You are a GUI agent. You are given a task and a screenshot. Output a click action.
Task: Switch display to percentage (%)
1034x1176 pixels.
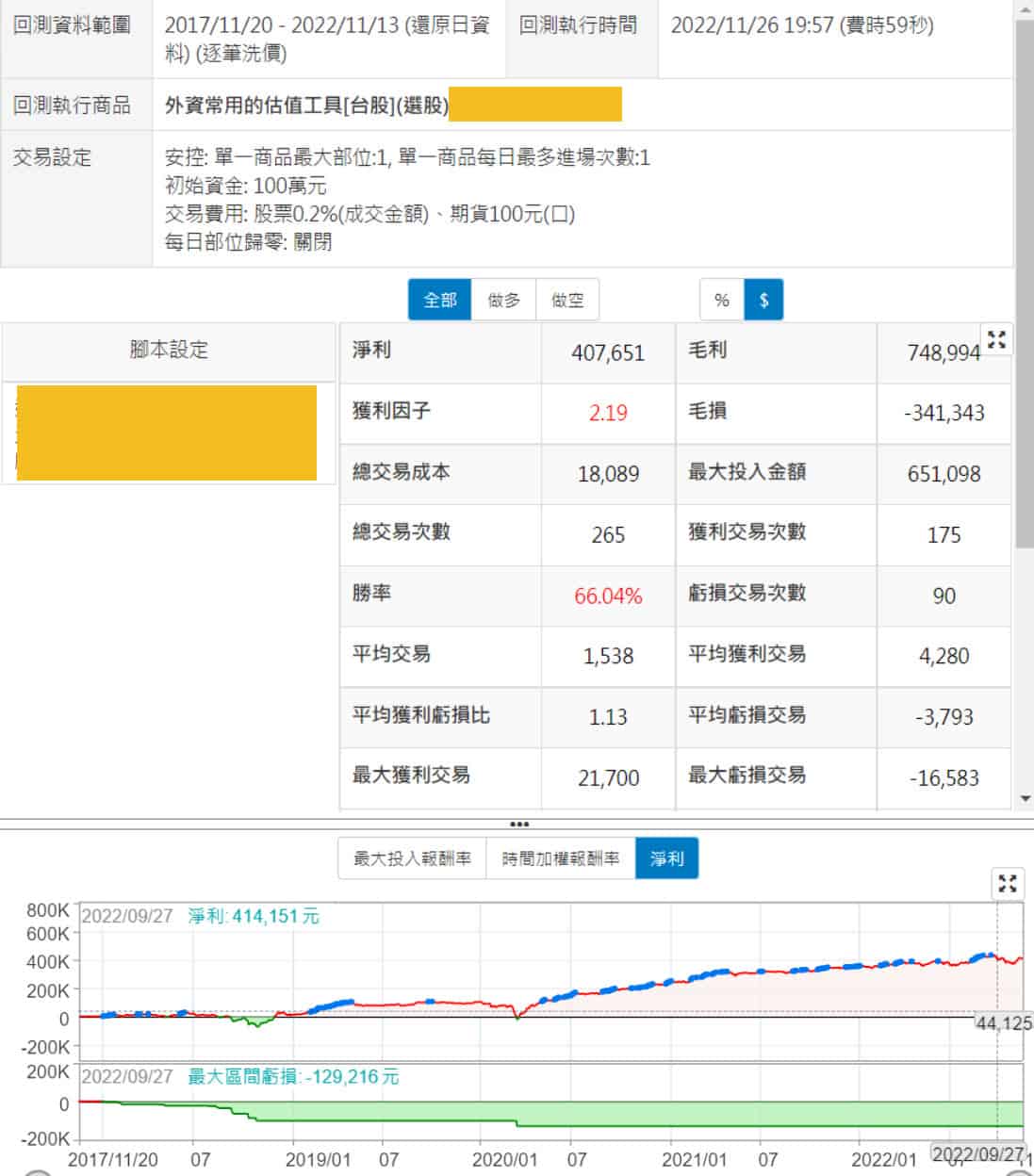point(722,301)
